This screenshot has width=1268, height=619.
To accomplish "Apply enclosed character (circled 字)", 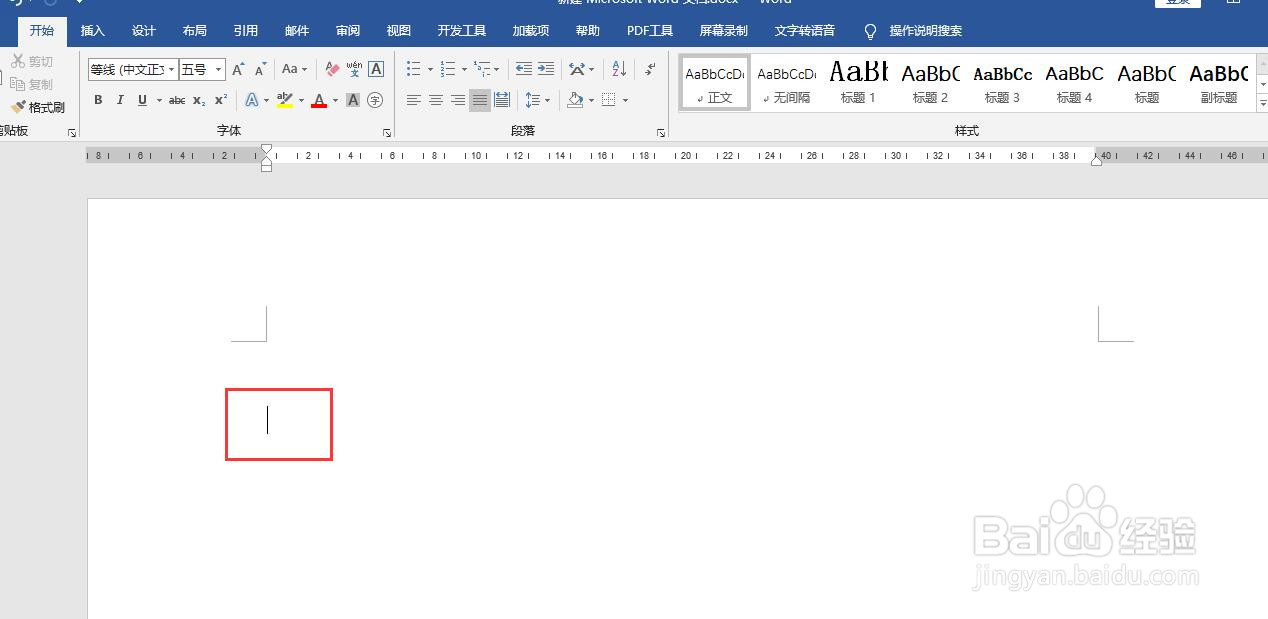I will [x=375, y=100].
